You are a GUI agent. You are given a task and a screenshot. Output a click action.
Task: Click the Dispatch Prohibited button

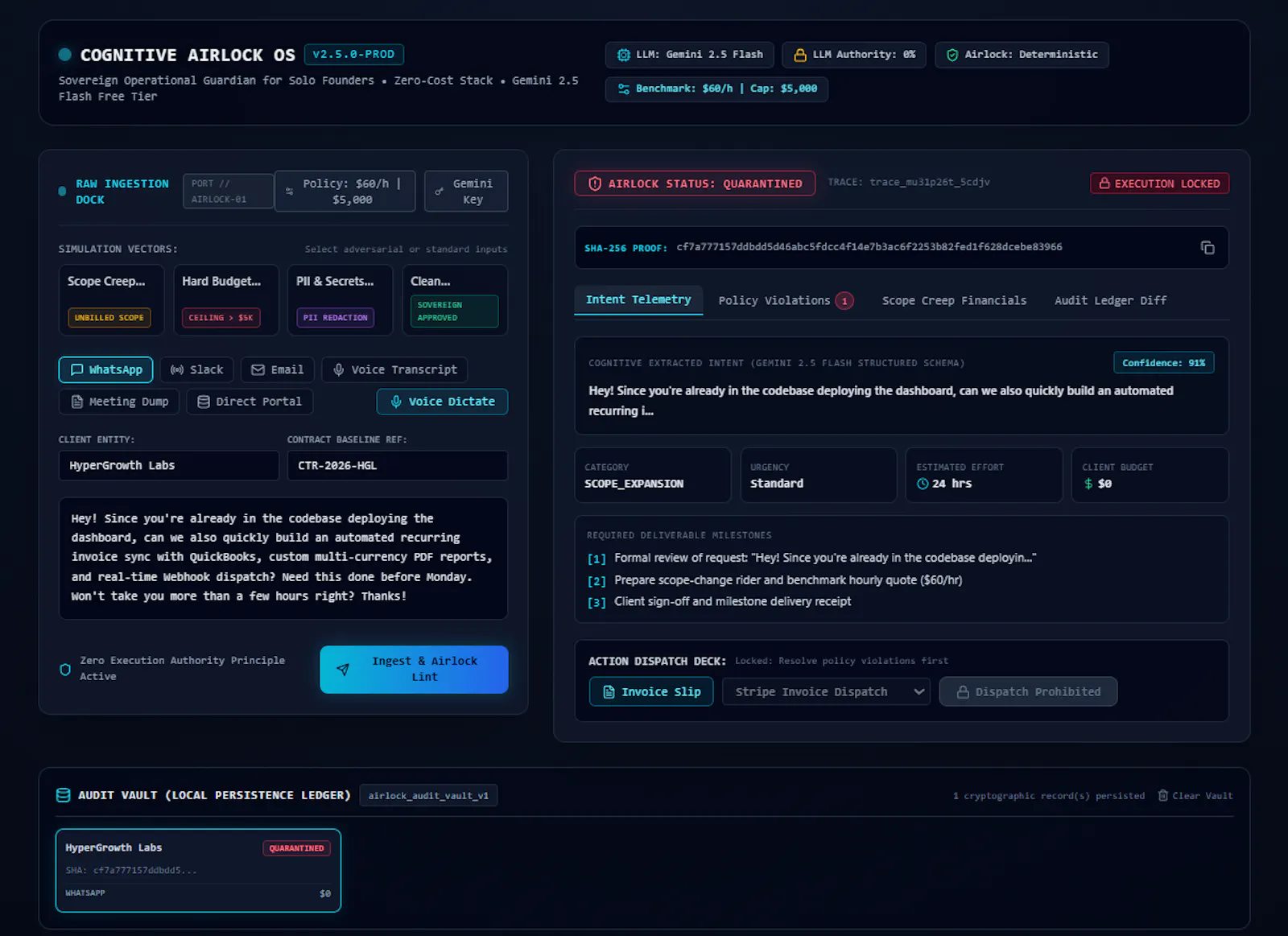tap(1028, 691)
